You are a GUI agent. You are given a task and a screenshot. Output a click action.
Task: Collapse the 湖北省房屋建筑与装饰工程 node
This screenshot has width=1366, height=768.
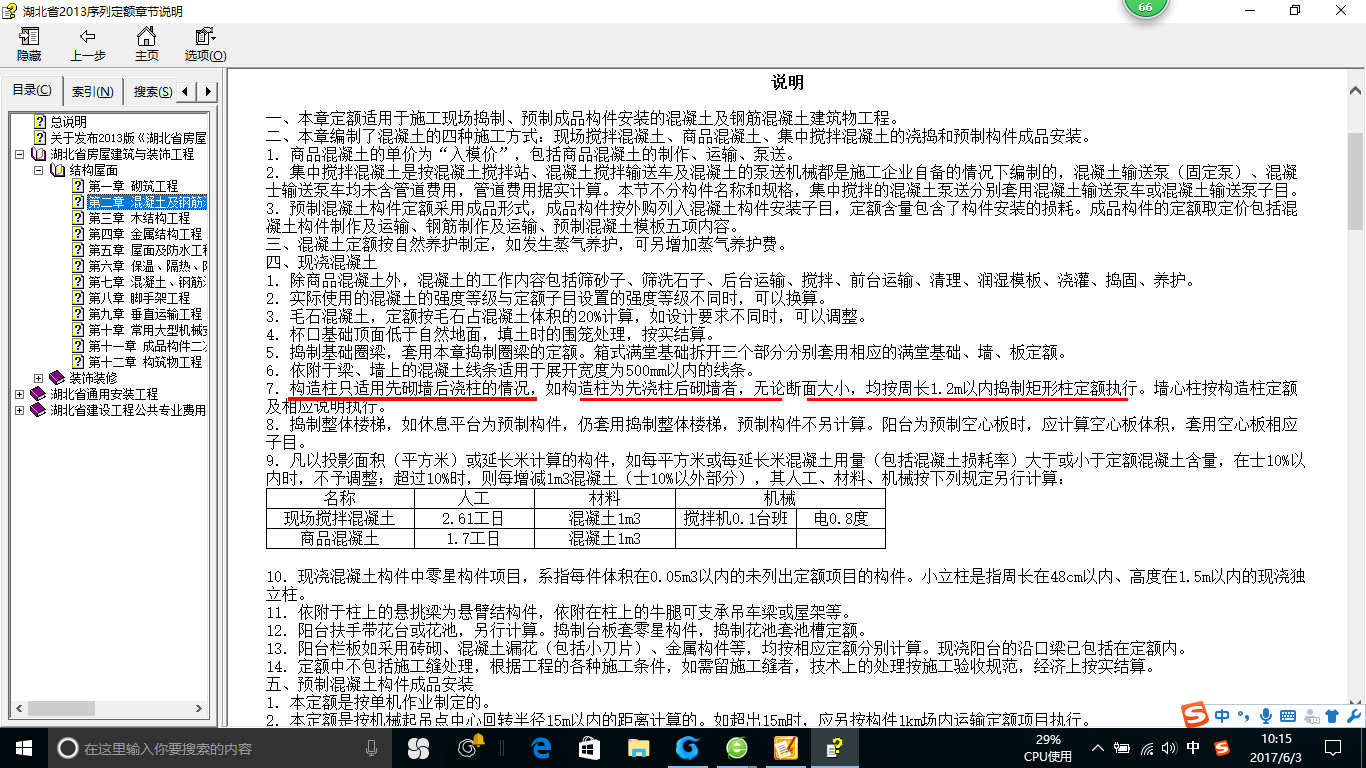pyautogui.click(x=20, y=154)
